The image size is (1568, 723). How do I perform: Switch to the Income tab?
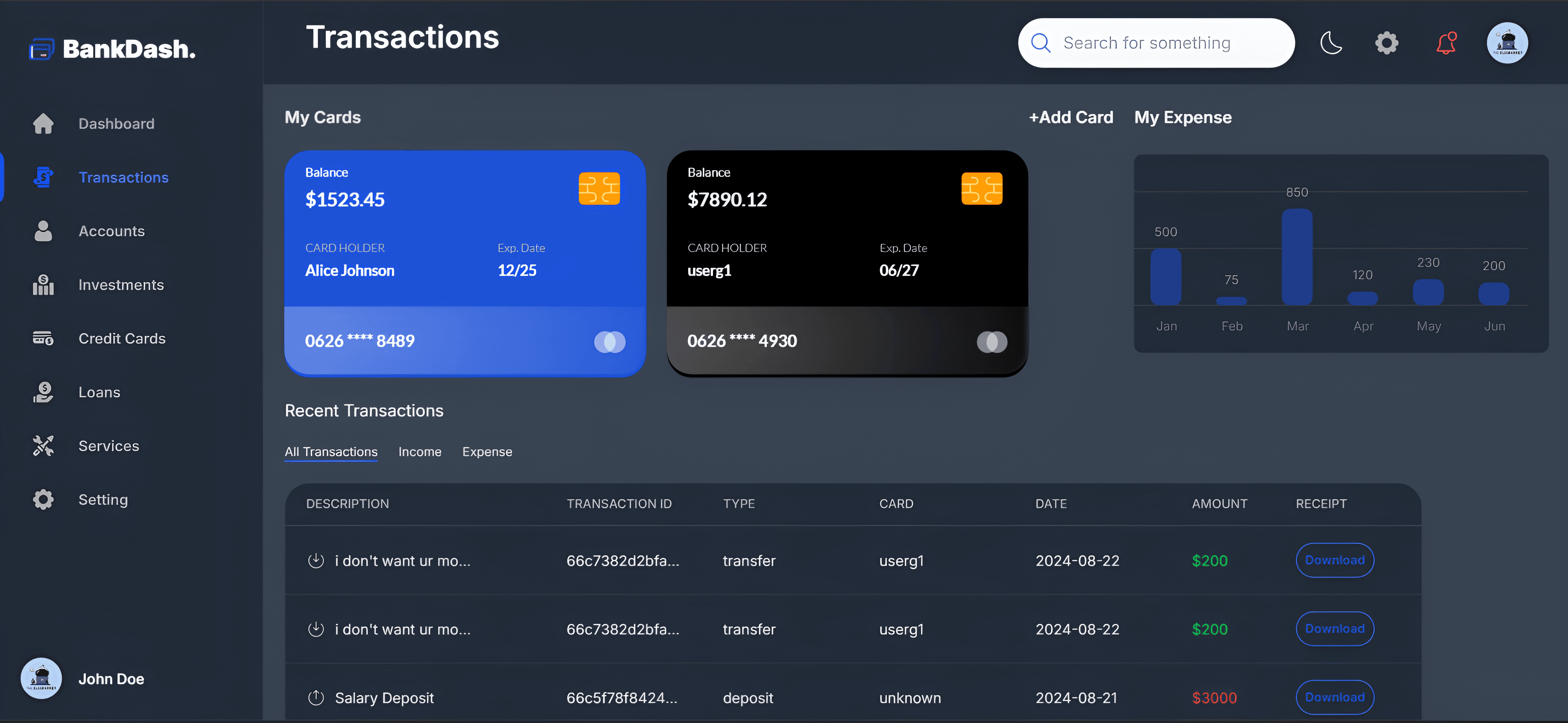(x=420, y=452)
